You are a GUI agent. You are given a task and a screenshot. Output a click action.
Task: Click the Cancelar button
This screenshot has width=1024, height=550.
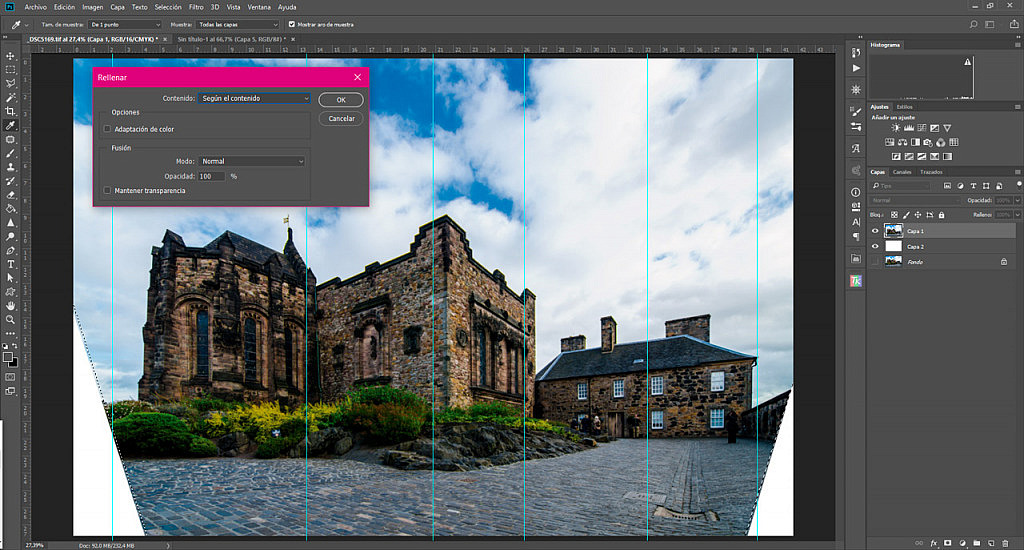click(x=341, y=119)
